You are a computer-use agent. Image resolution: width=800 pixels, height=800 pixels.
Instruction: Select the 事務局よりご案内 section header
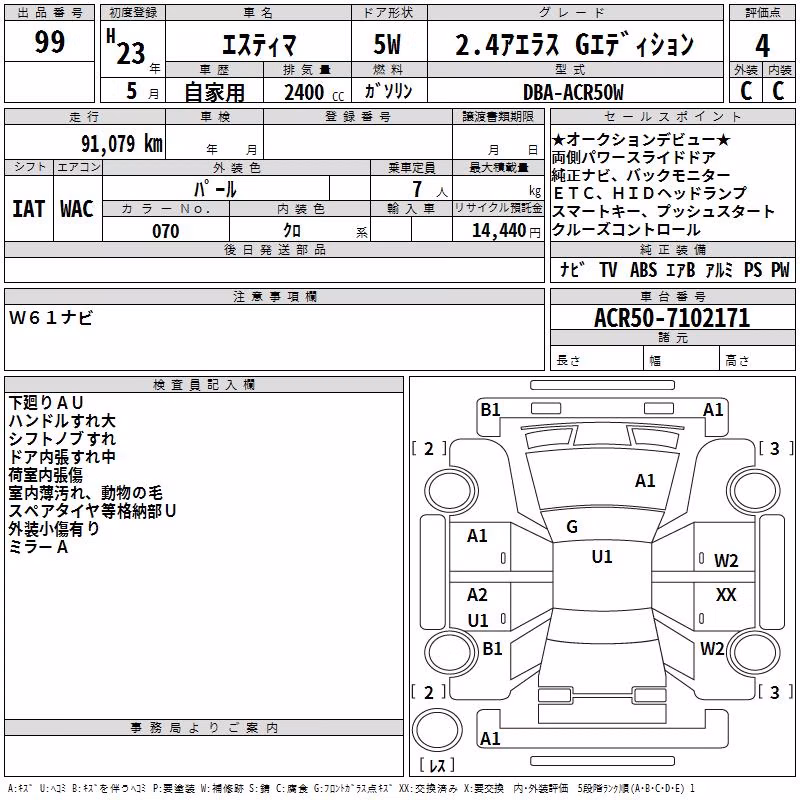point(204,728)
